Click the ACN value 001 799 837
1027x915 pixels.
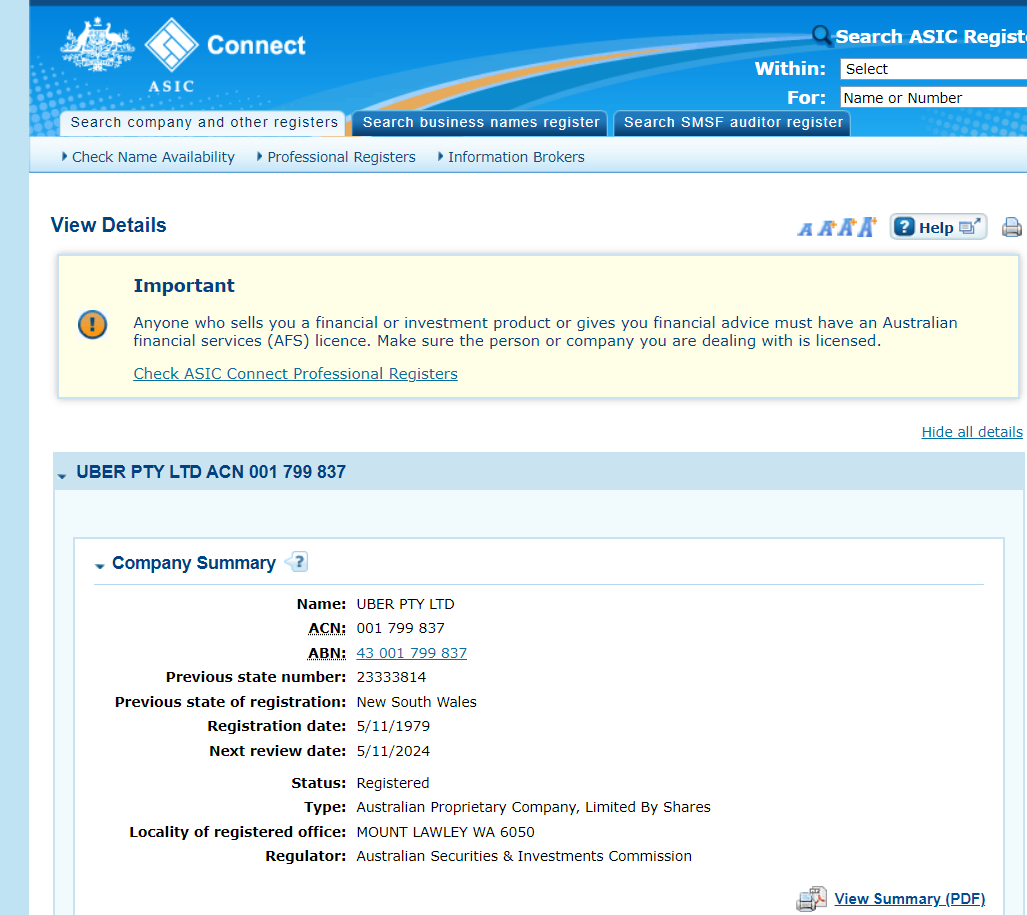400,628
